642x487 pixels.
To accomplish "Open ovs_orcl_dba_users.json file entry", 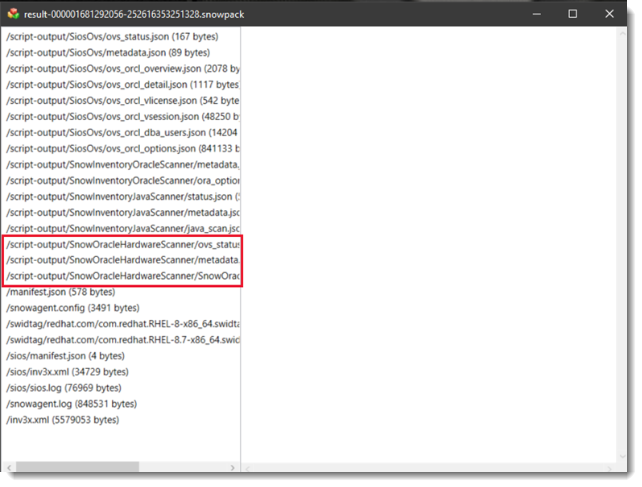I will (x=123, y=132).
